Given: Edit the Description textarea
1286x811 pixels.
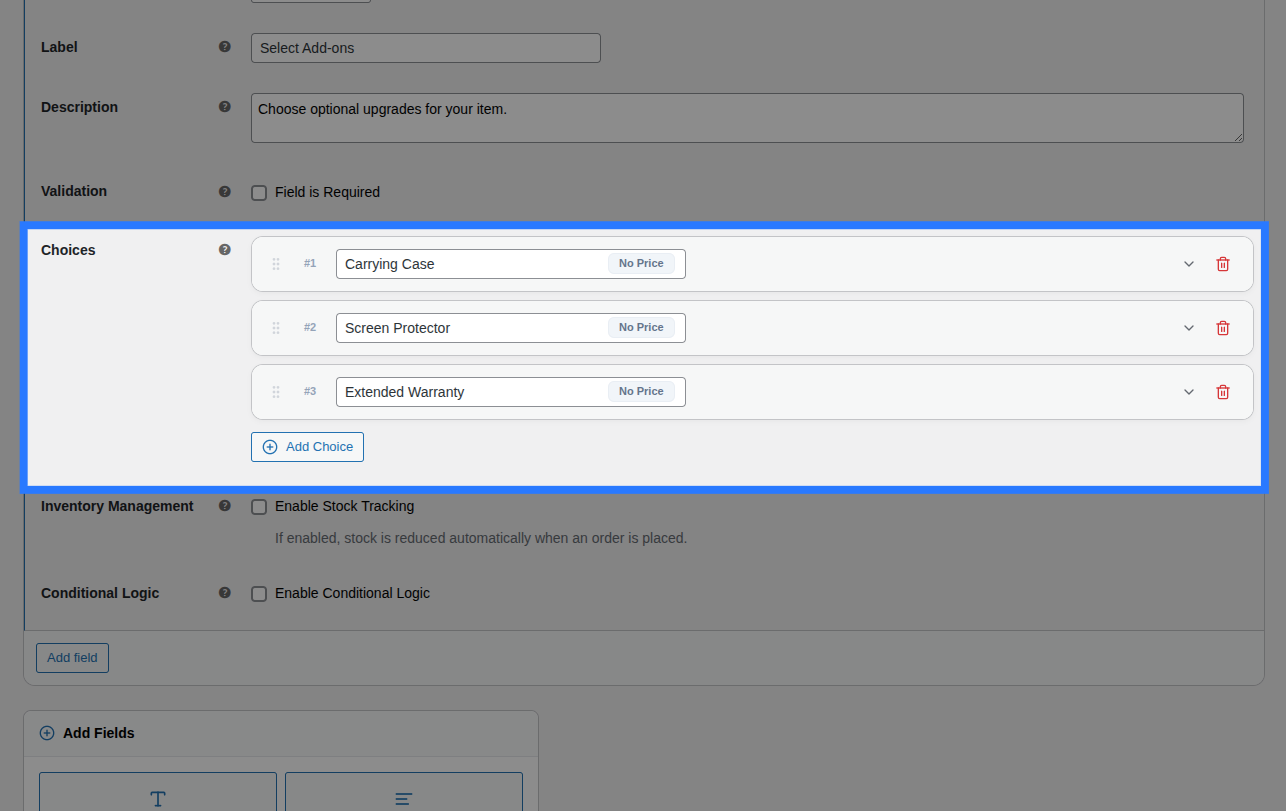Looking at the screenshot, I should 747,118.
